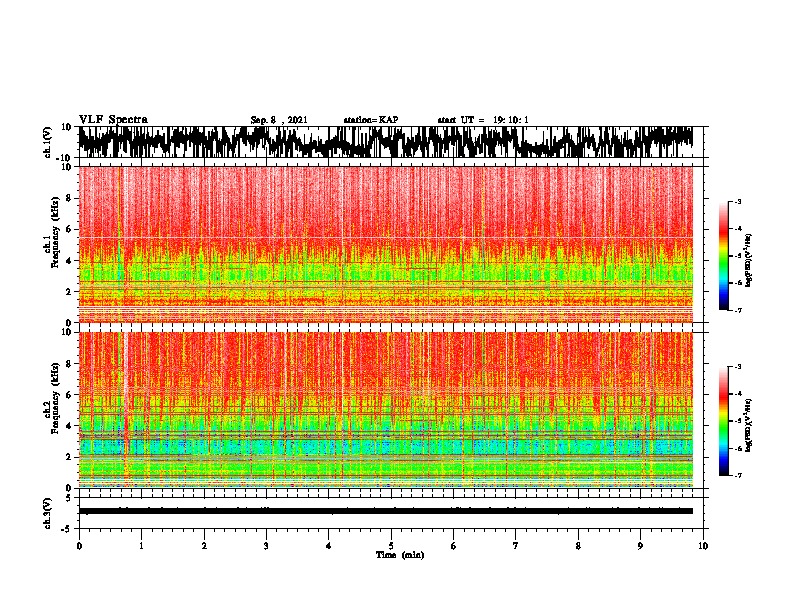Click the "-7" tick on ch.1 color bar
The image size is (792, 612).
[x=738, y=310]
